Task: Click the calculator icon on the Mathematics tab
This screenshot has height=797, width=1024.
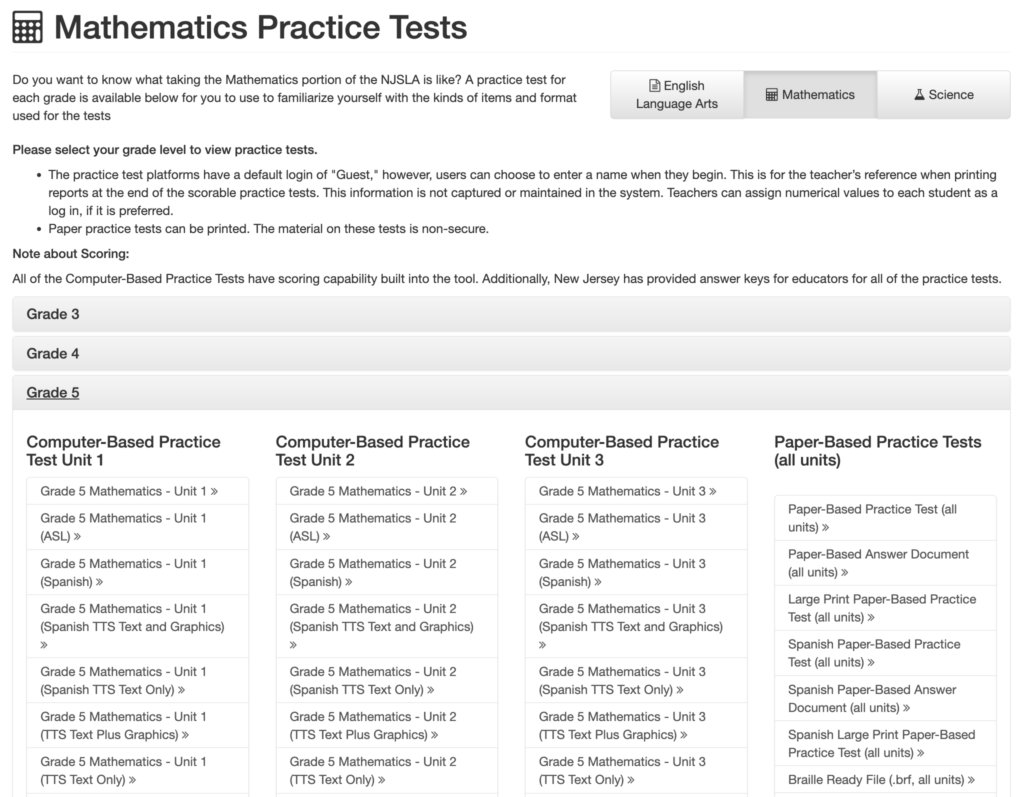Action: click(x=771, y=95)
